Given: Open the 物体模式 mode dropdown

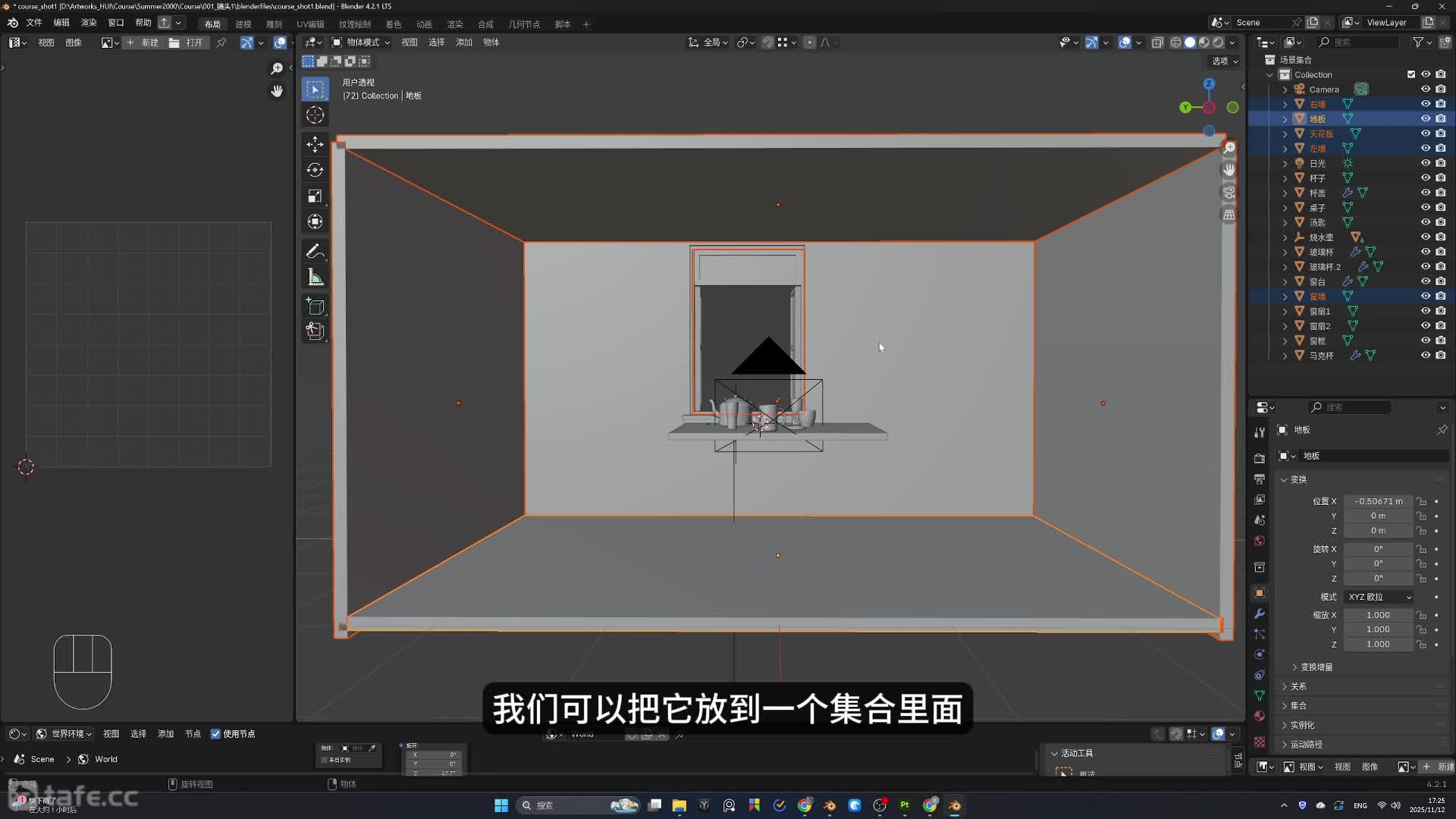Looking at the screenshot, I should (x=361, y=42).
